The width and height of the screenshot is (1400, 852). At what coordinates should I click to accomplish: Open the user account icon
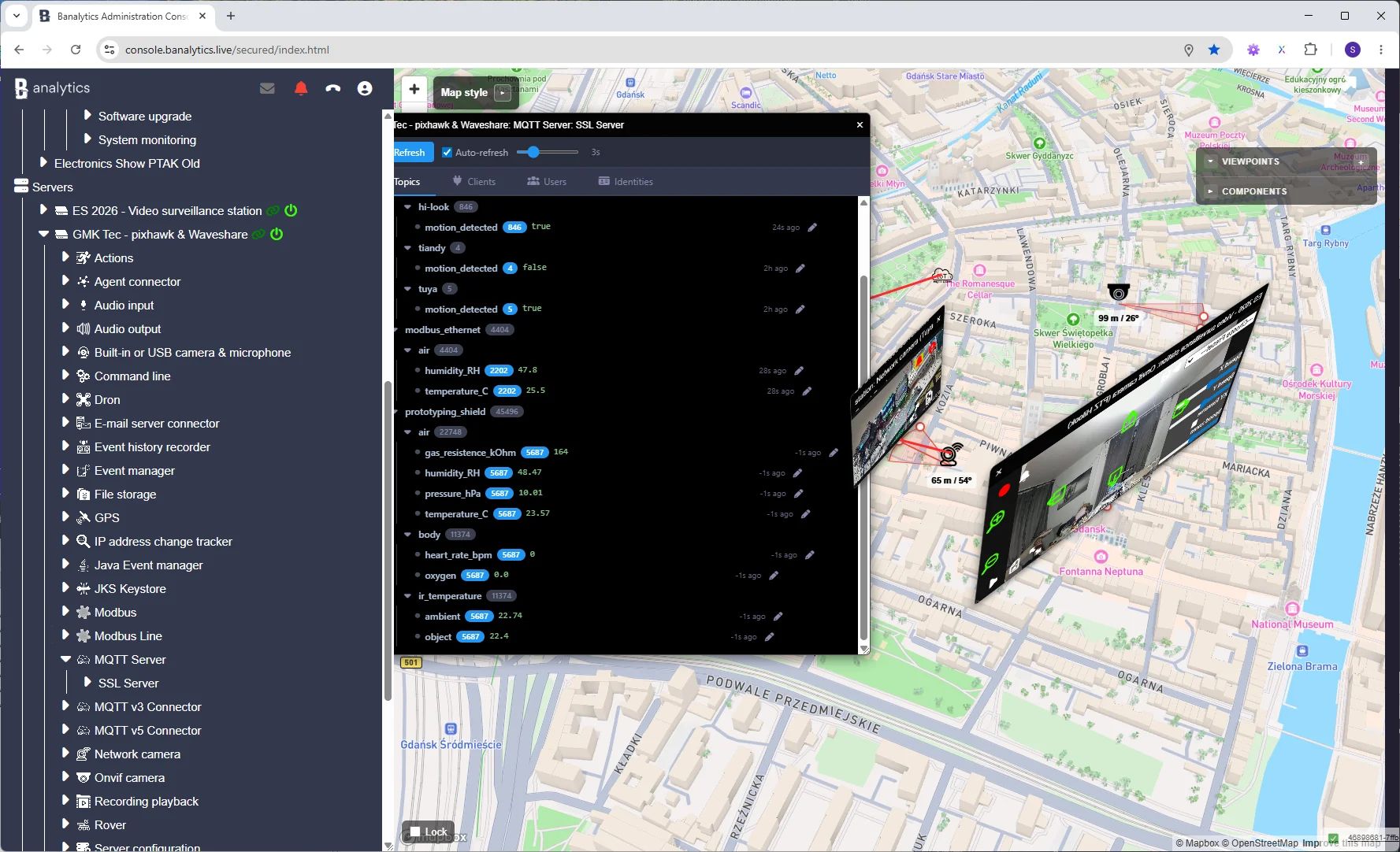(365, 88)
